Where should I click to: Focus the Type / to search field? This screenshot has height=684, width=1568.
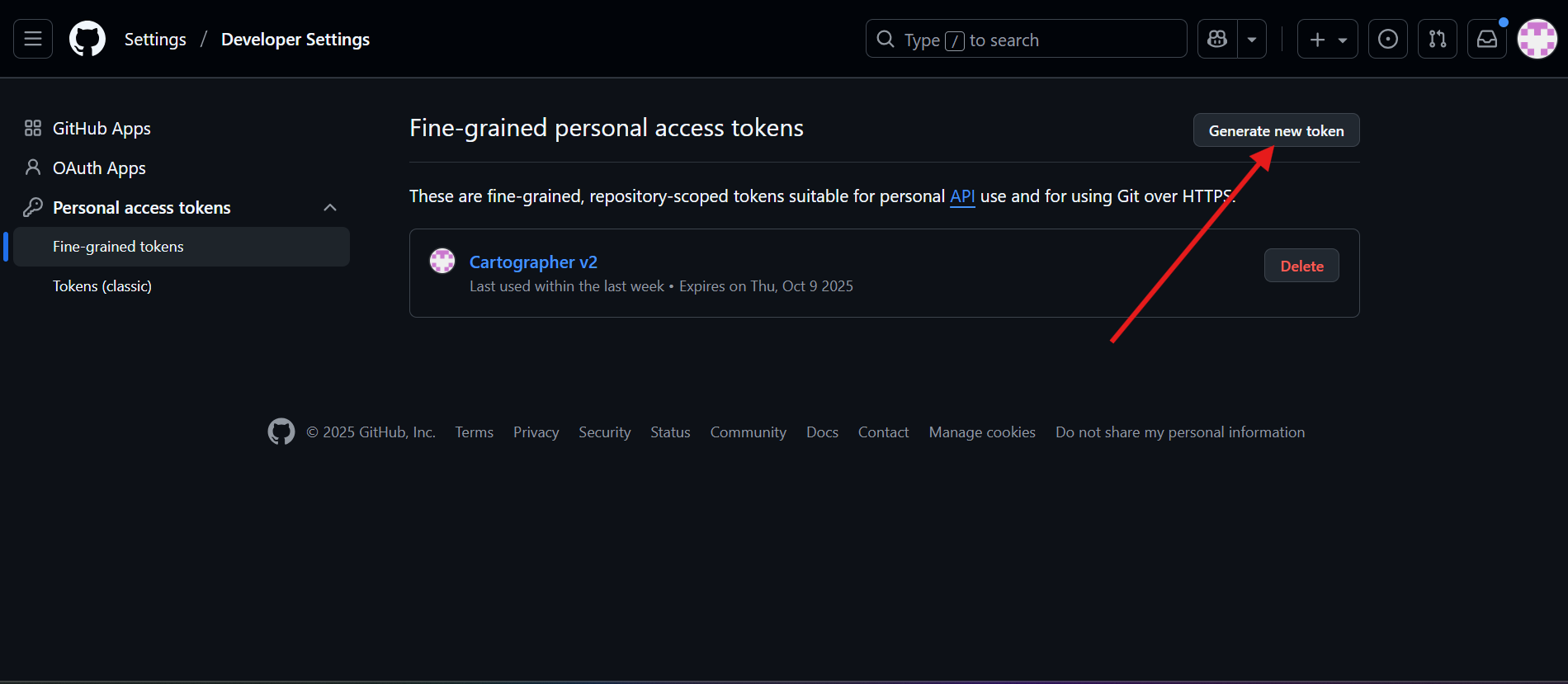[1026, 39]
